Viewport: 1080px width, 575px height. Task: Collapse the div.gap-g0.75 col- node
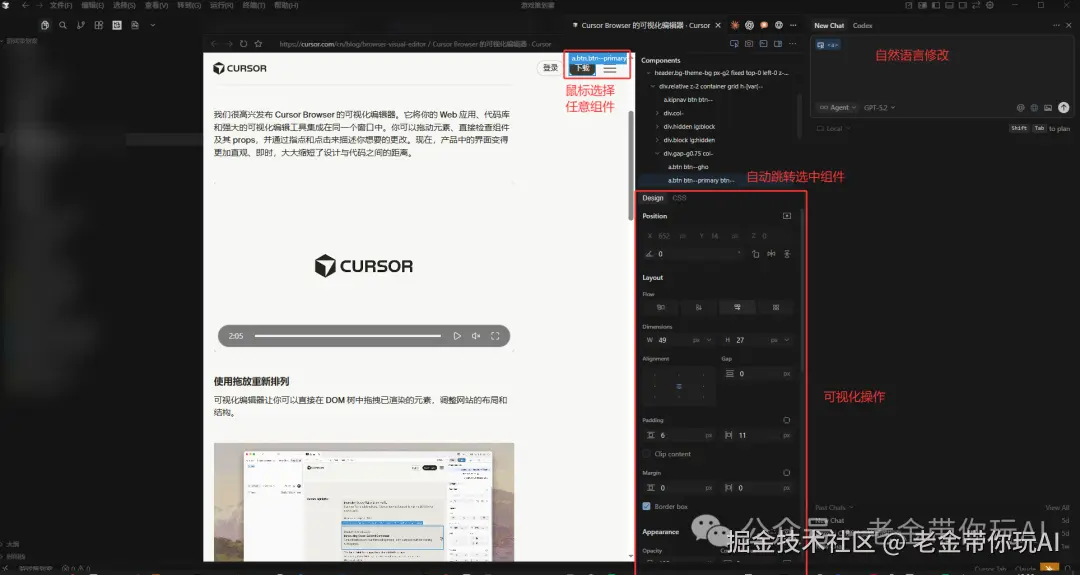coord(657,154)
